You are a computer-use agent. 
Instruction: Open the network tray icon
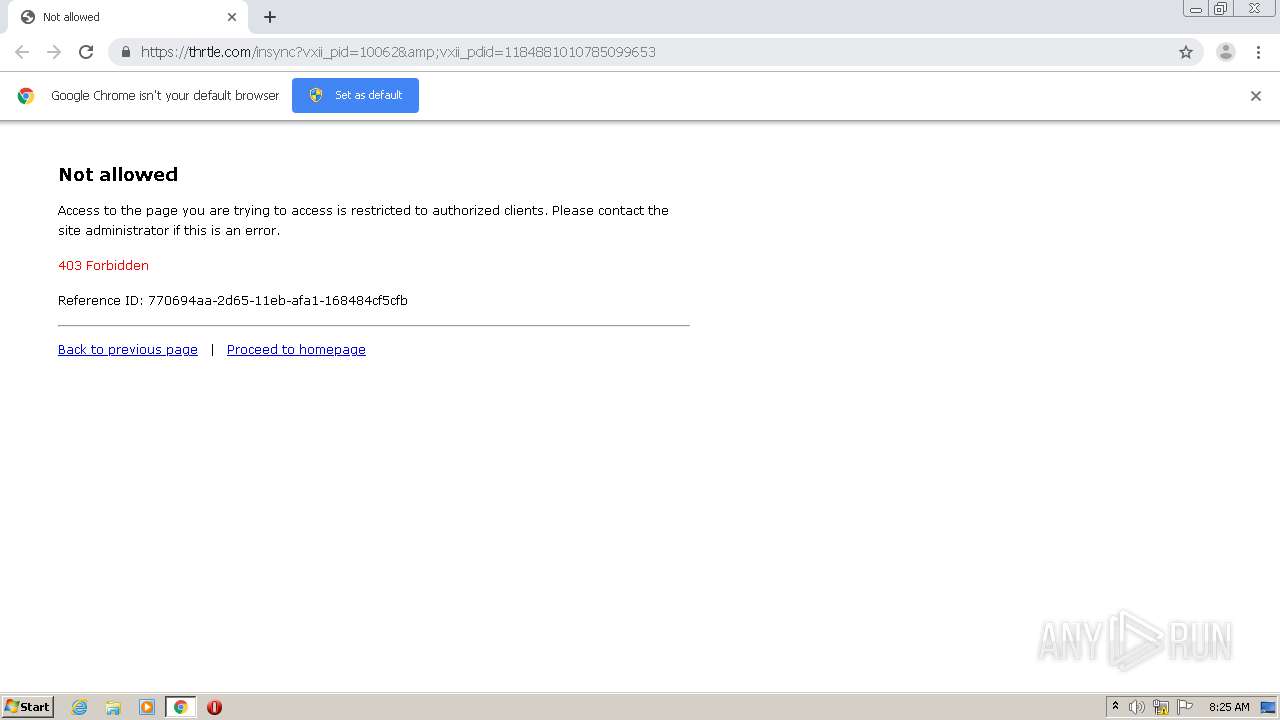[1161, 707]
